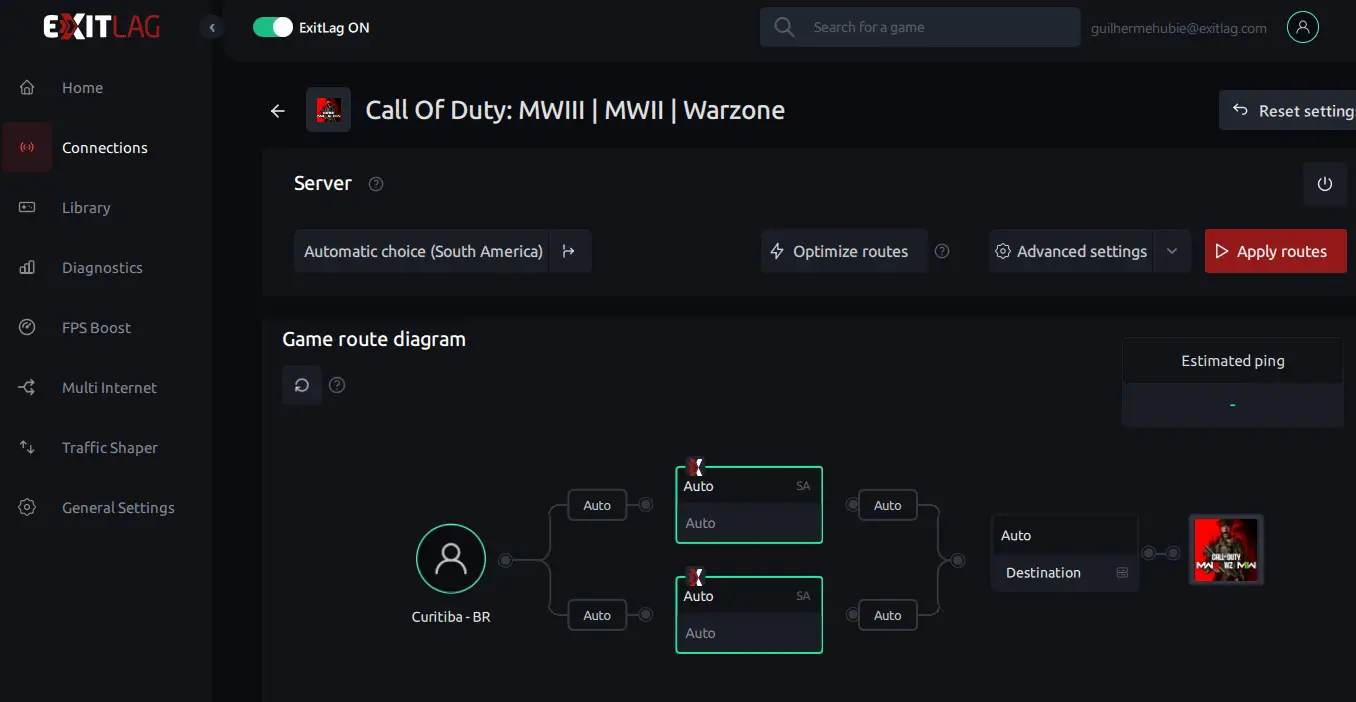The width and height of the screenshot is (1356, 702).
Task: Click the help icon next to Optimize routes
Action: click(x=942, y=251)
